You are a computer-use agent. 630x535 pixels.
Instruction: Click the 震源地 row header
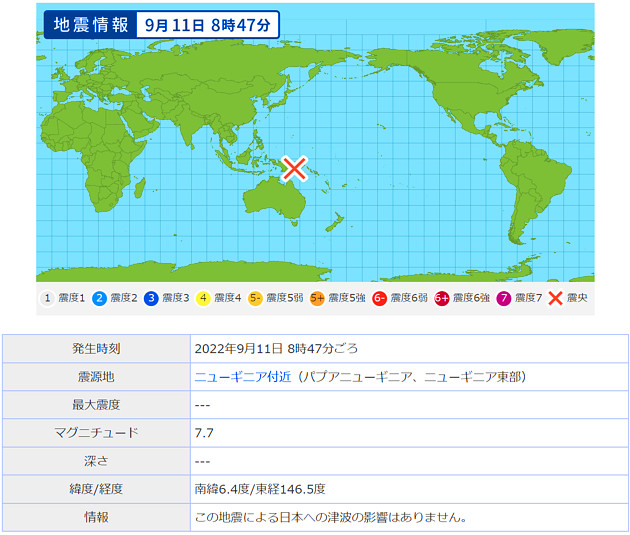click(x=96, y=377)
